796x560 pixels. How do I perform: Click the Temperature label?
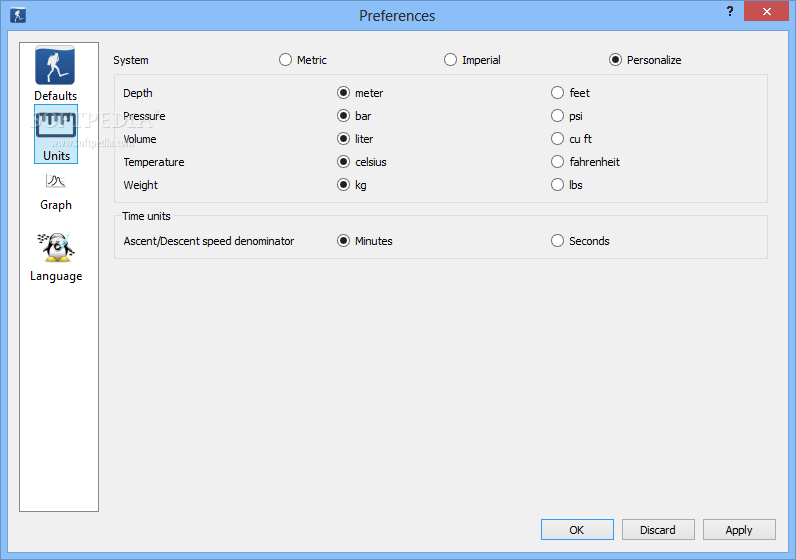pos(154,162)
